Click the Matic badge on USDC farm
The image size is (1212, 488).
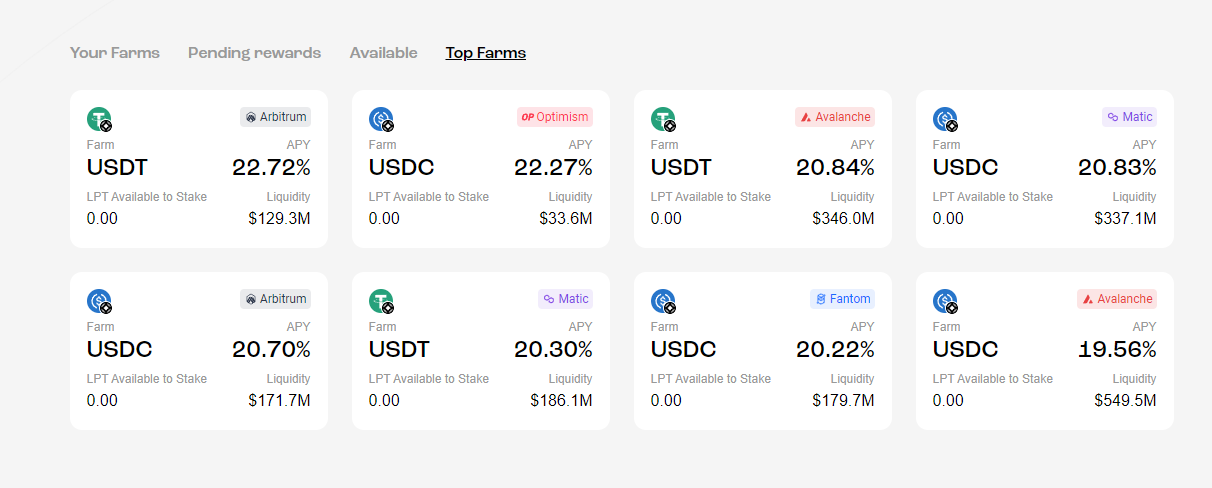[x=1129, y=117]
